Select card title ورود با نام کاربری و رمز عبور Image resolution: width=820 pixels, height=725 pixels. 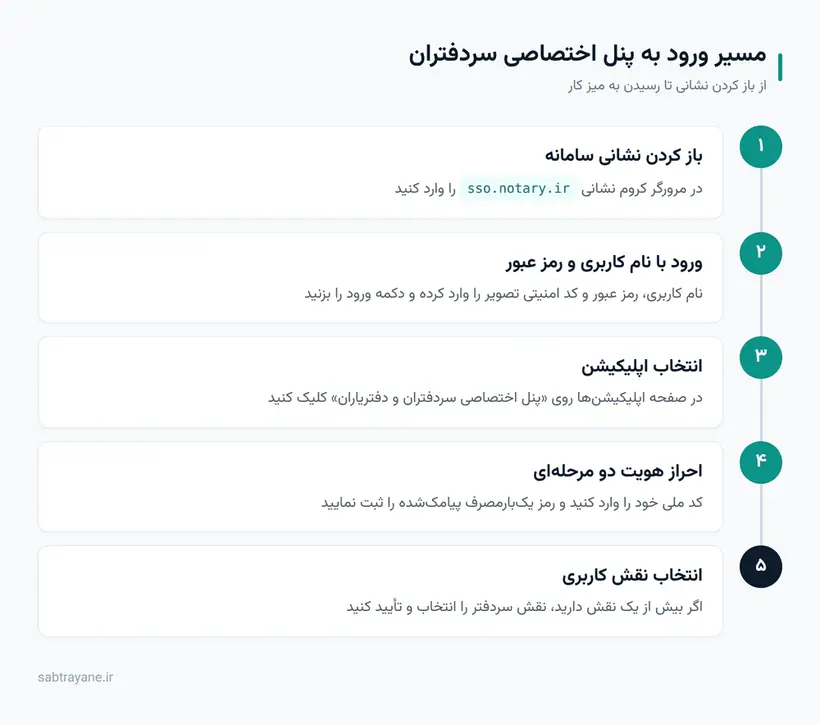tap(604, 262)
